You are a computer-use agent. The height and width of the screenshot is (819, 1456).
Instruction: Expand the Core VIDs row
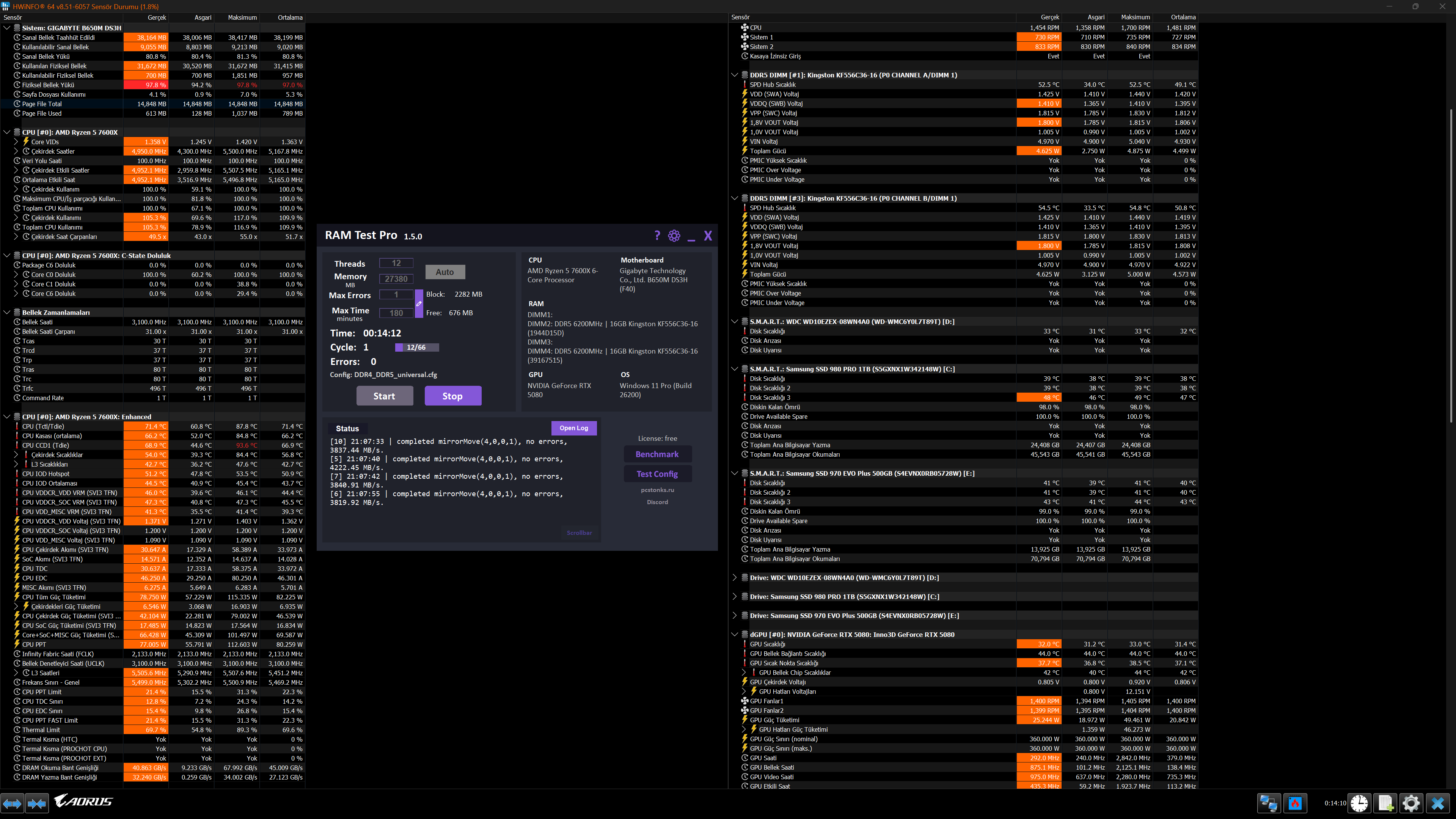point(16,142)
